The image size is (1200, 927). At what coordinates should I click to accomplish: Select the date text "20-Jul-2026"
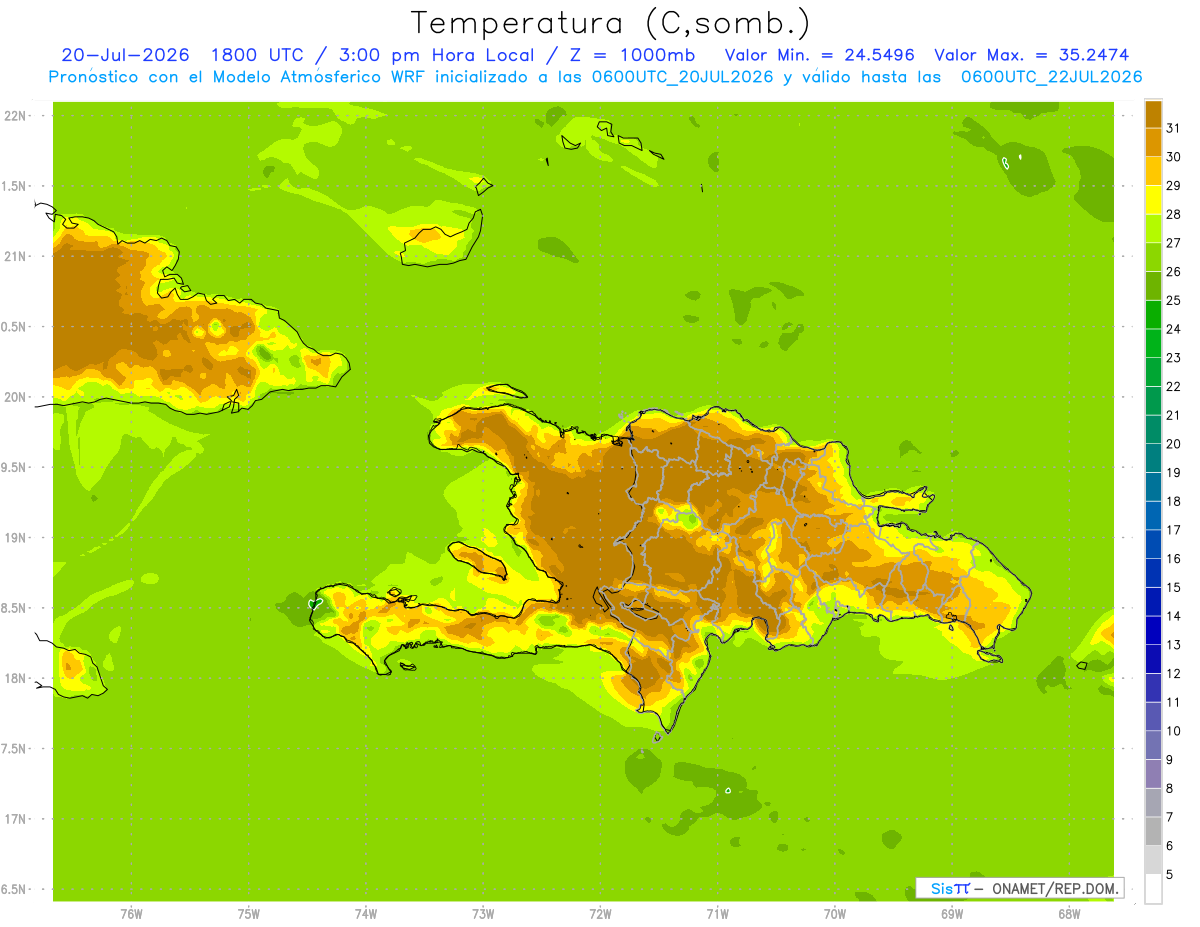125,55
